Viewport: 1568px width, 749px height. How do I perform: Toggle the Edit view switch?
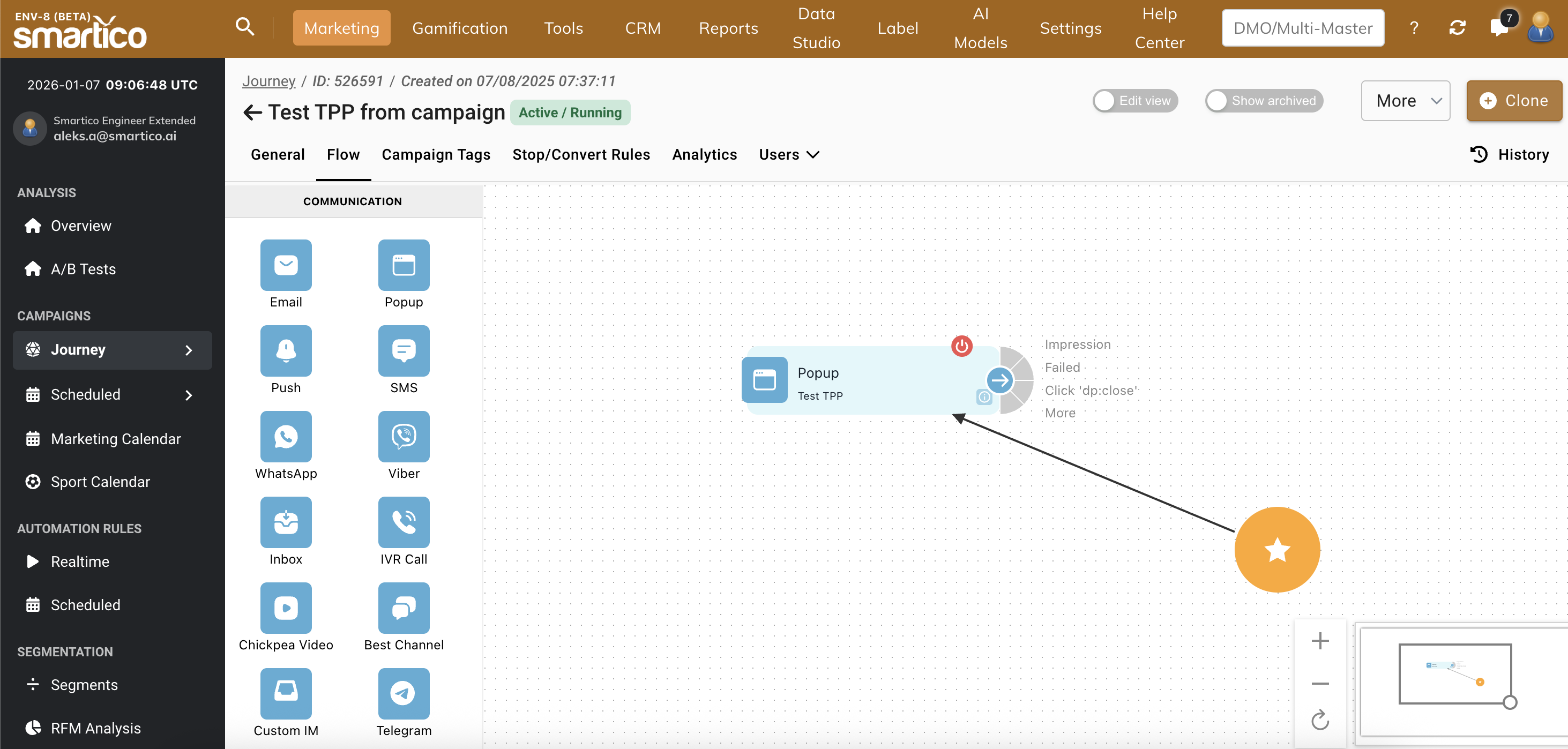[1134, 101]
